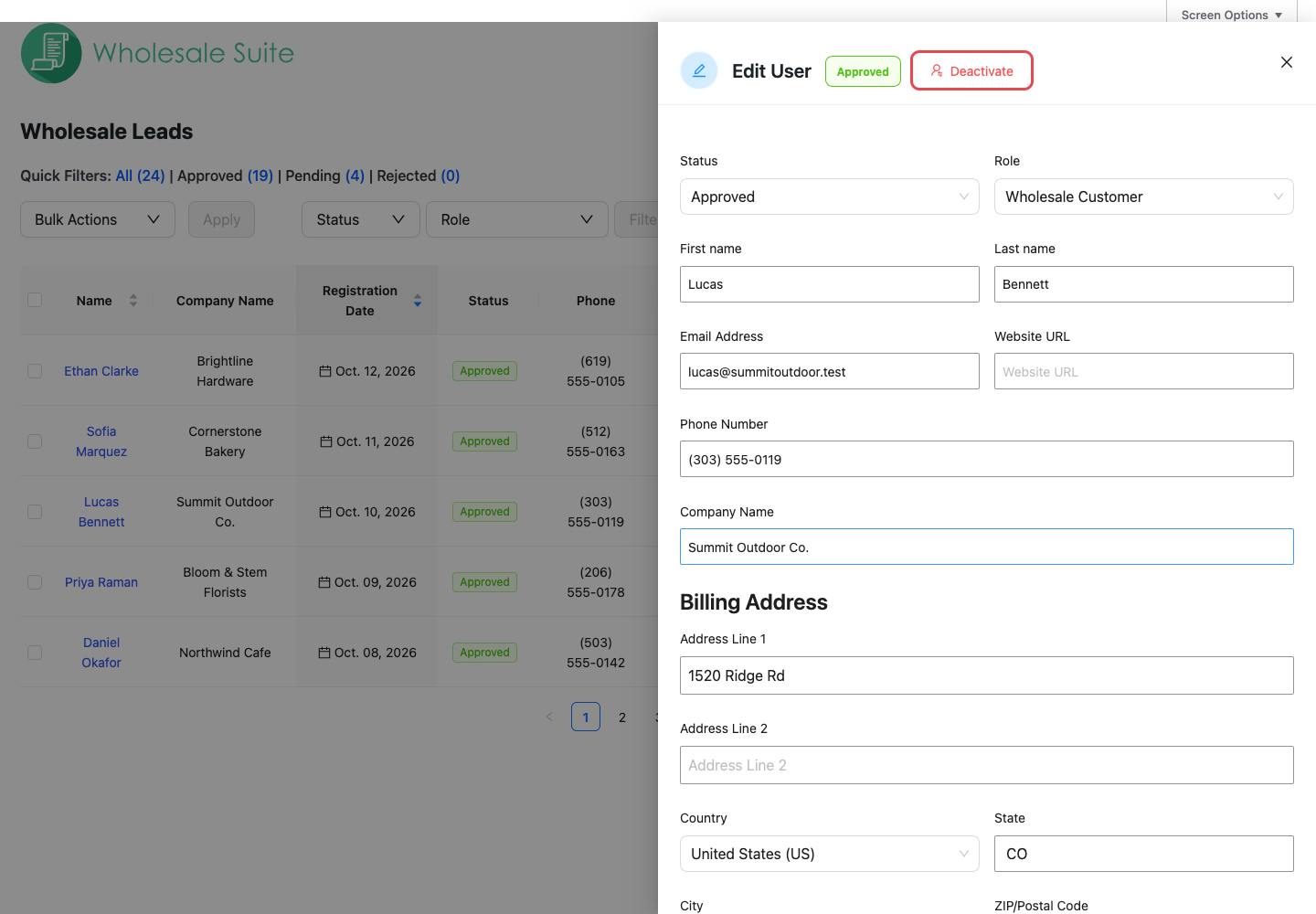Image resolution: width=1316 pixels, height=914 pixels.
Task: Click calendar icon beside Oct. 10, 2026
Action: 325,512
